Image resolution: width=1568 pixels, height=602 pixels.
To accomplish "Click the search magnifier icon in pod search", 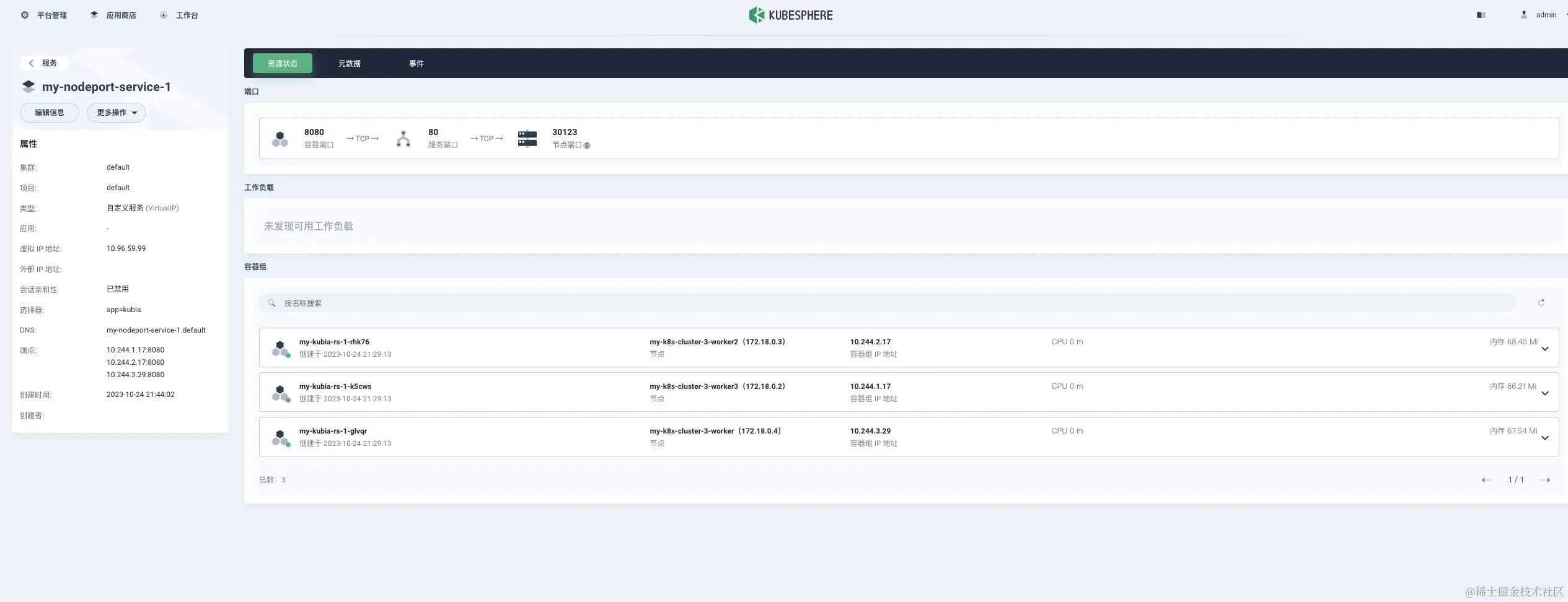I will [271, 303].
